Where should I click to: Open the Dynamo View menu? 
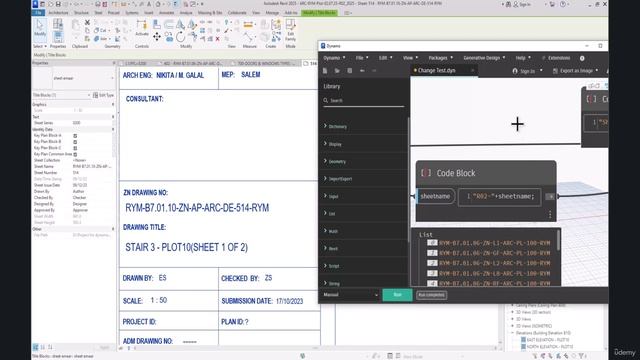pos(410,58)
